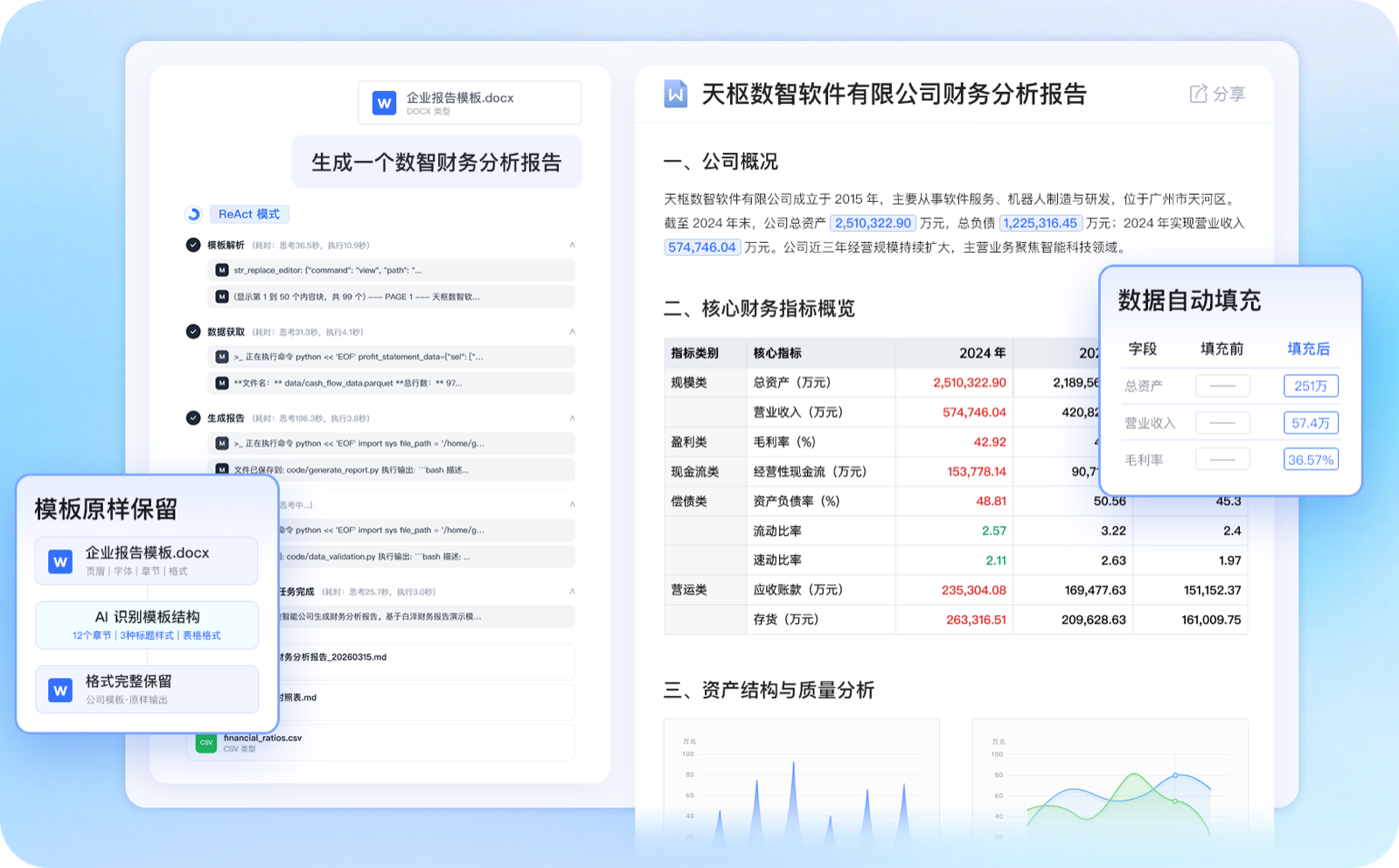Open 财务分析报告_20260315.md file card

[427, 662]
